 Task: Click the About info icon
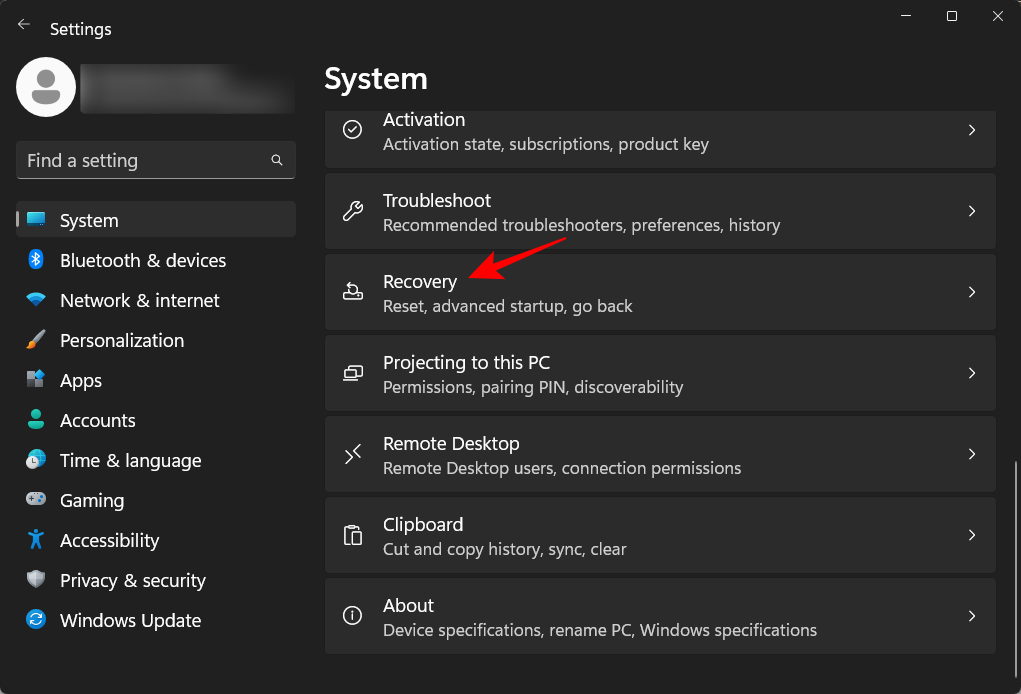(352, 616)
